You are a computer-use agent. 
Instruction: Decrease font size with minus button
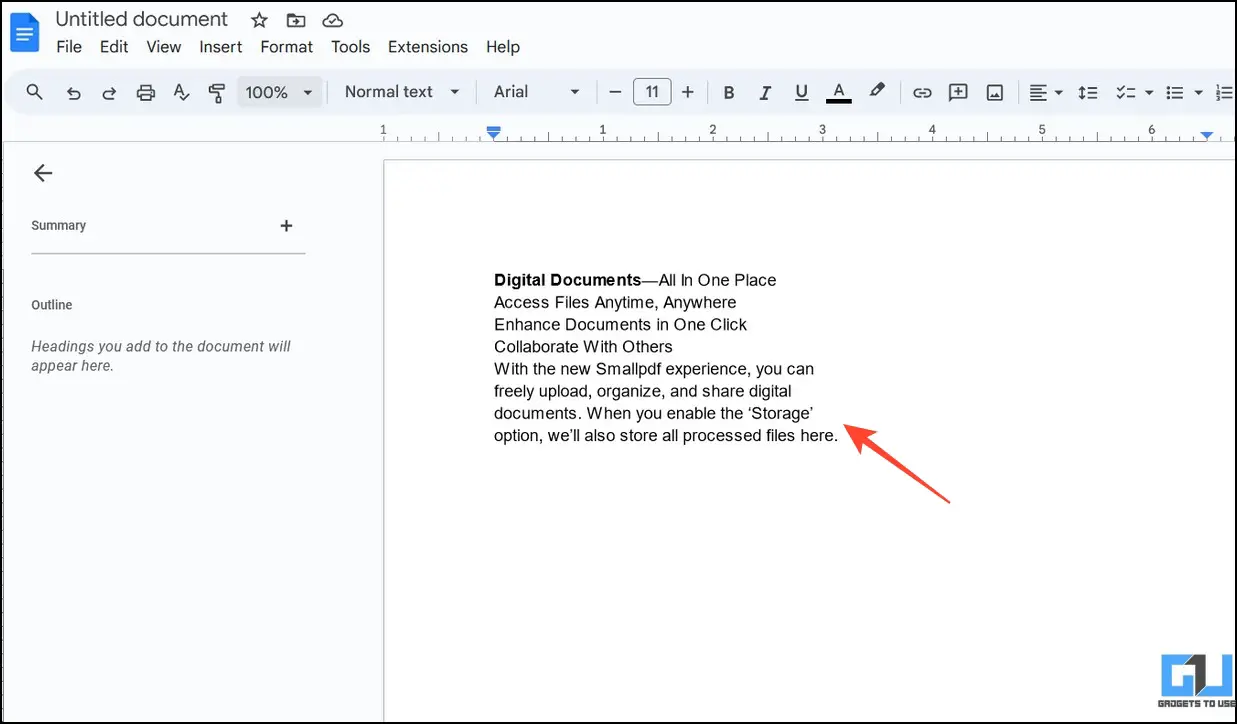click(615, 92)
